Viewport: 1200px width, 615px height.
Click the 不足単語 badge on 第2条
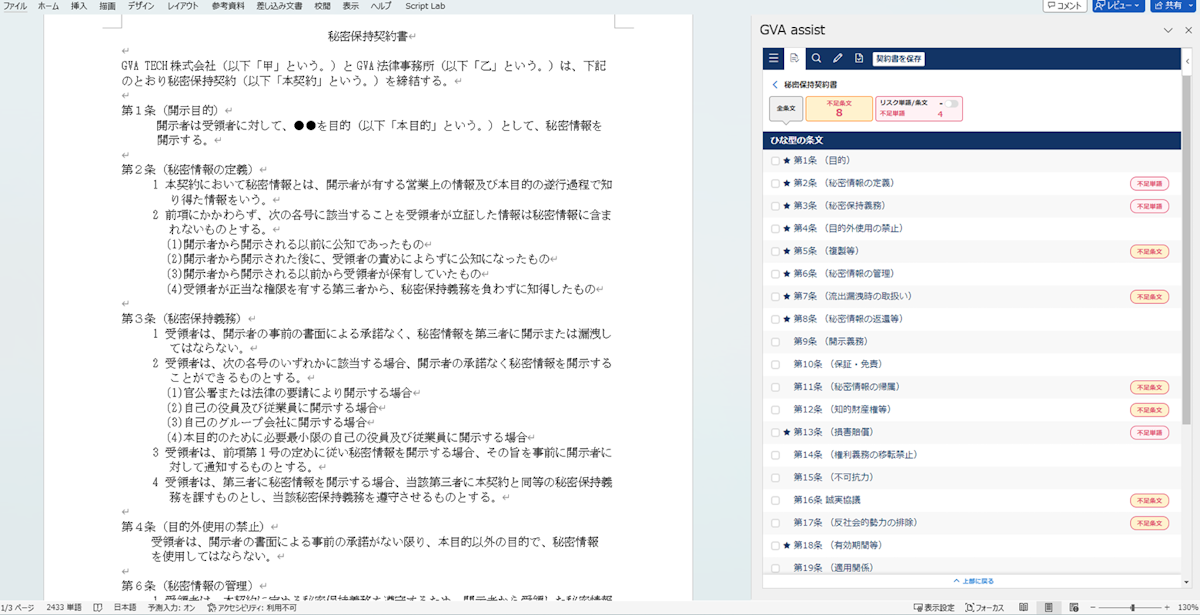click(1149, 183)
